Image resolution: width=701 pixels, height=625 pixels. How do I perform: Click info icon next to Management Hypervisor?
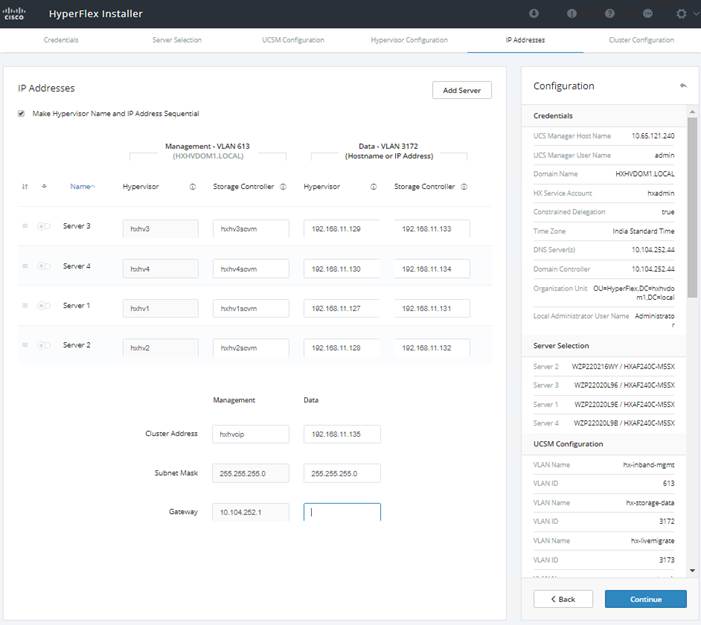(x=192, y=186)
